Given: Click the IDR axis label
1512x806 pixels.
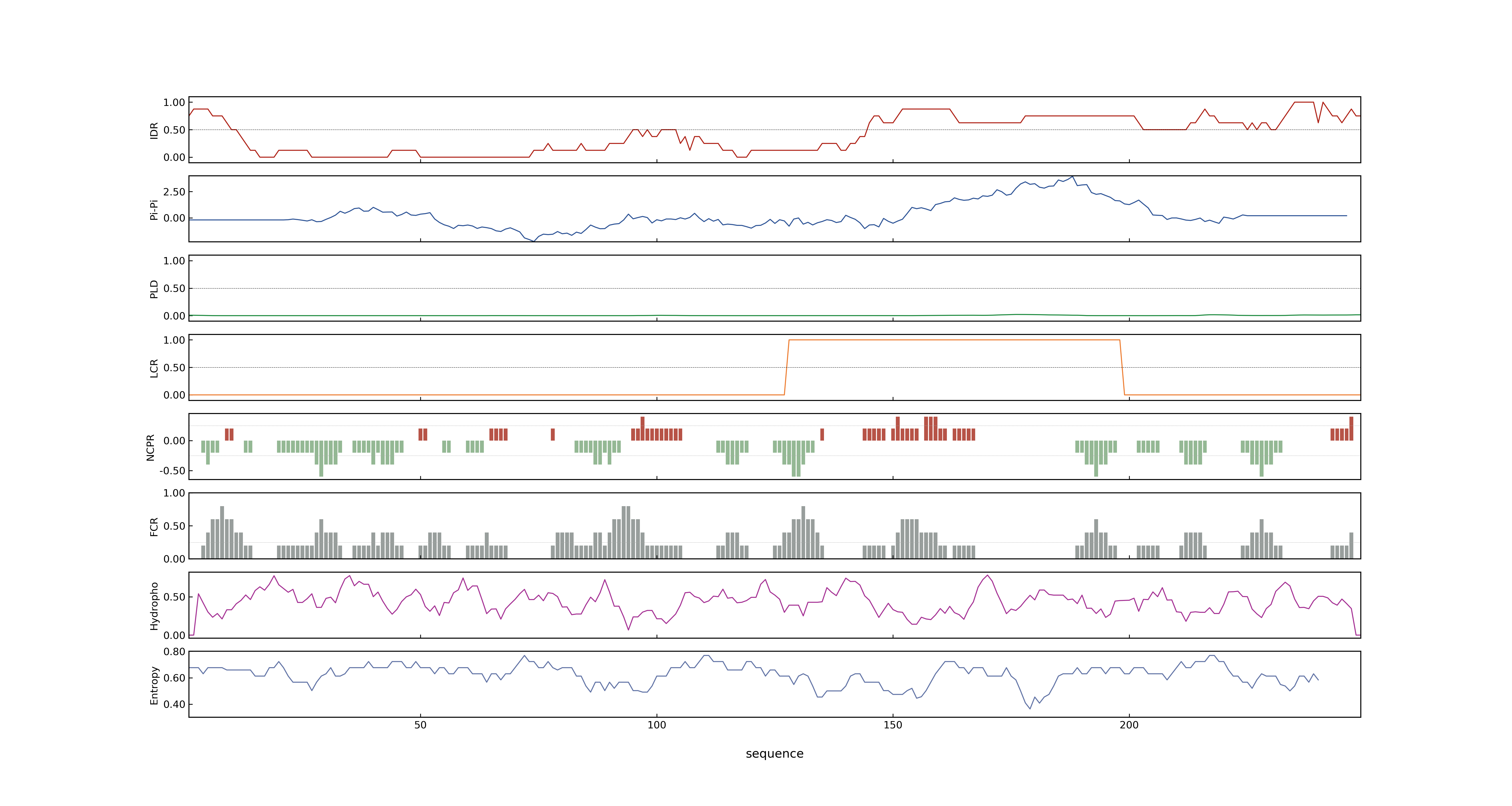Looking at the screenshot, I should (154, 130).
